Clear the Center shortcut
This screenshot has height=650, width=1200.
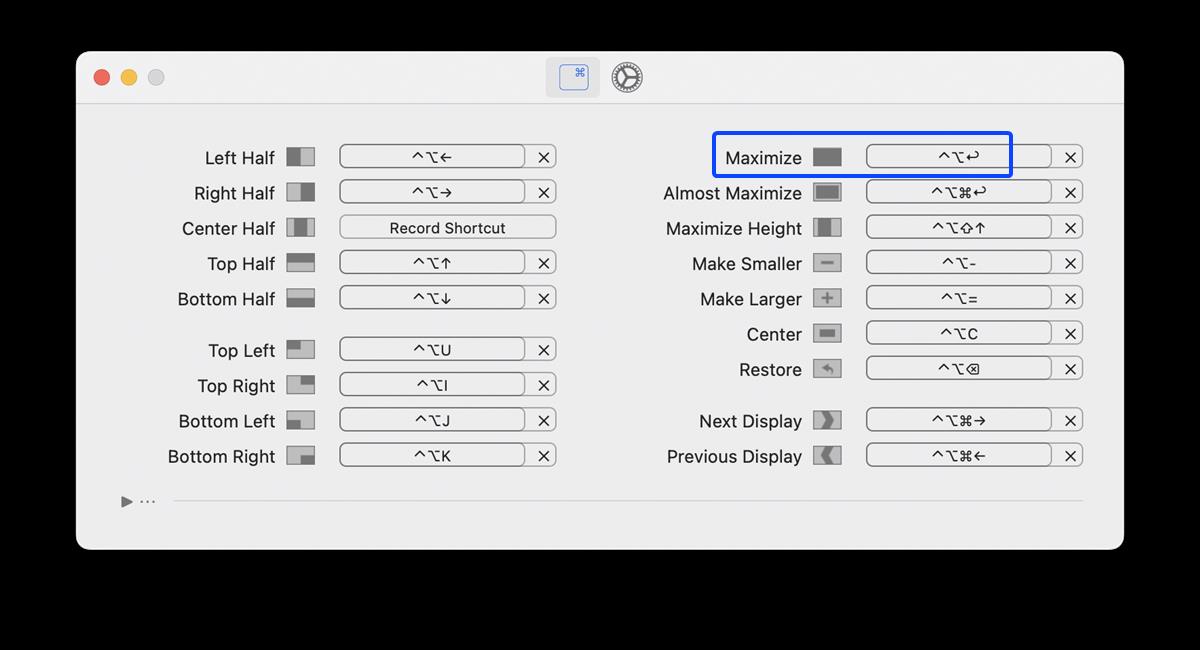pos(1070,334)
